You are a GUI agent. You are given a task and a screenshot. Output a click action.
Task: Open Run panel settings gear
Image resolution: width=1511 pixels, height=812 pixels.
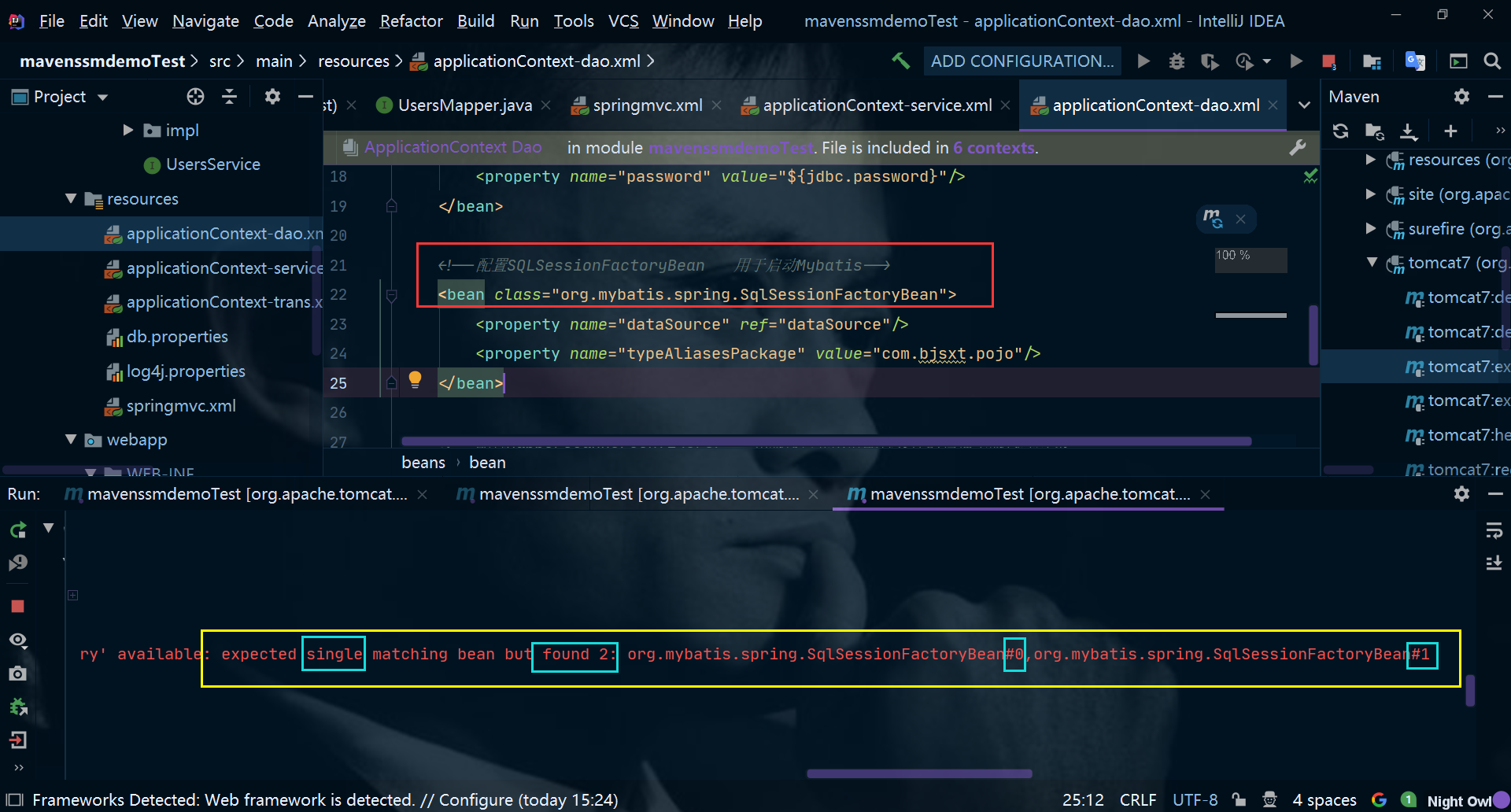pos(1461,493)
